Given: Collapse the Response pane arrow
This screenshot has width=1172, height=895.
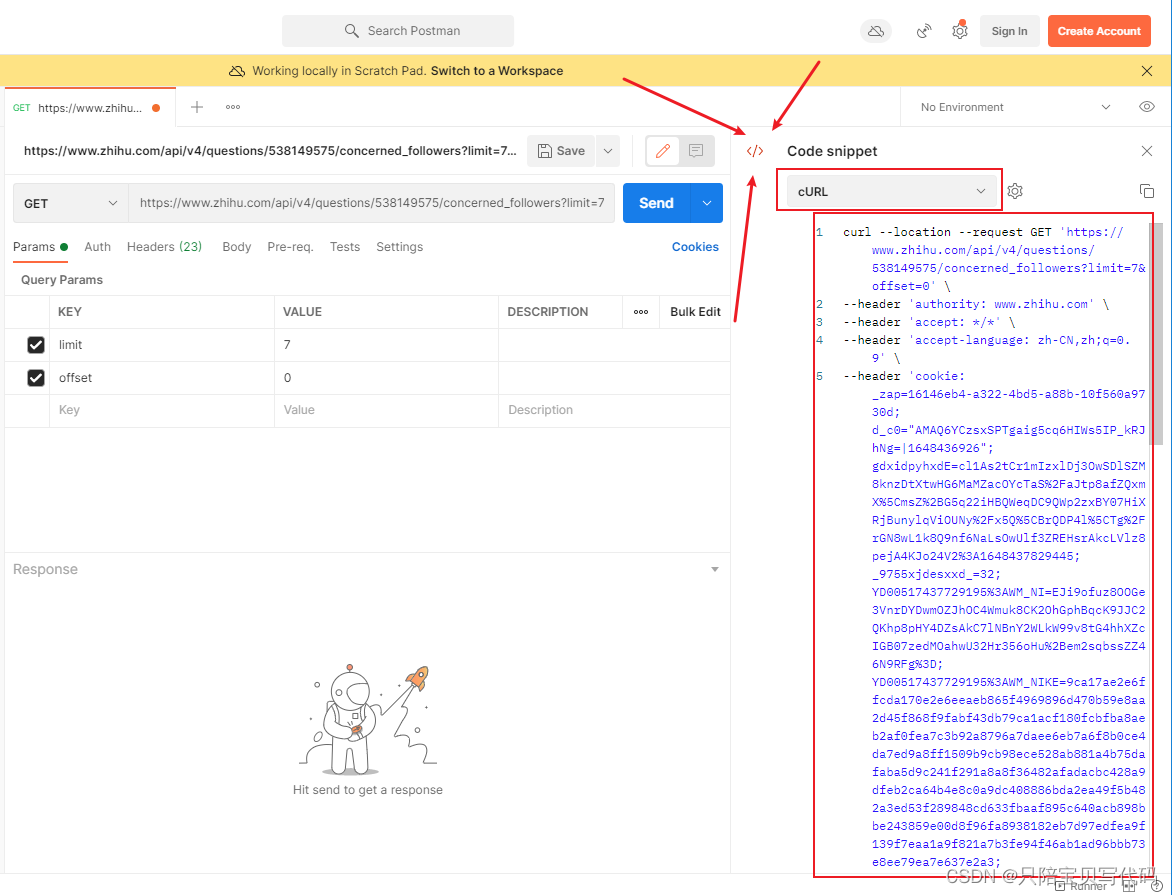Looking at the screenshot, I should [715, 570].
